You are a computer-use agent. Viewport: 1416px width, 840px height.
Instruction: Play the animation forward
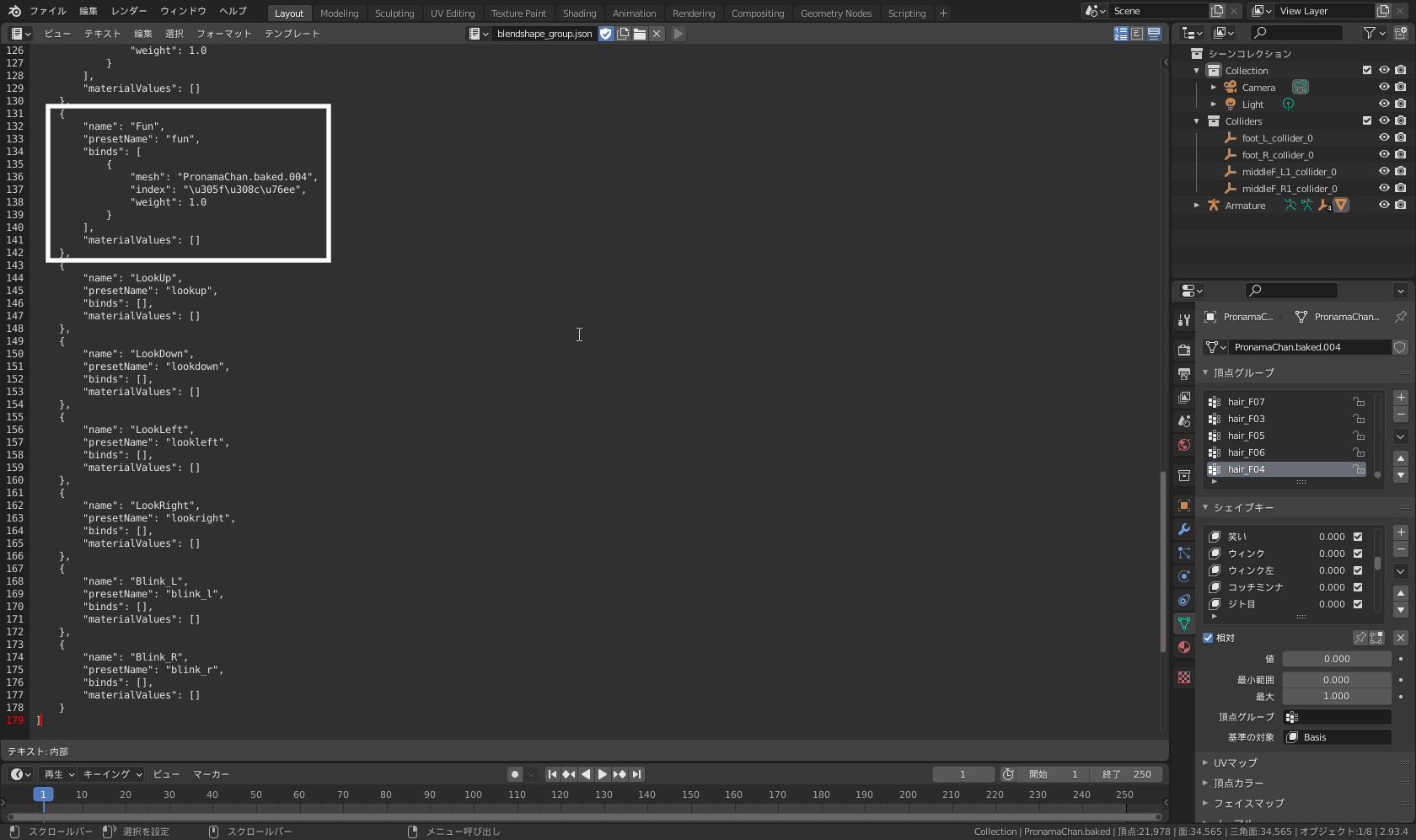(603, 774)
